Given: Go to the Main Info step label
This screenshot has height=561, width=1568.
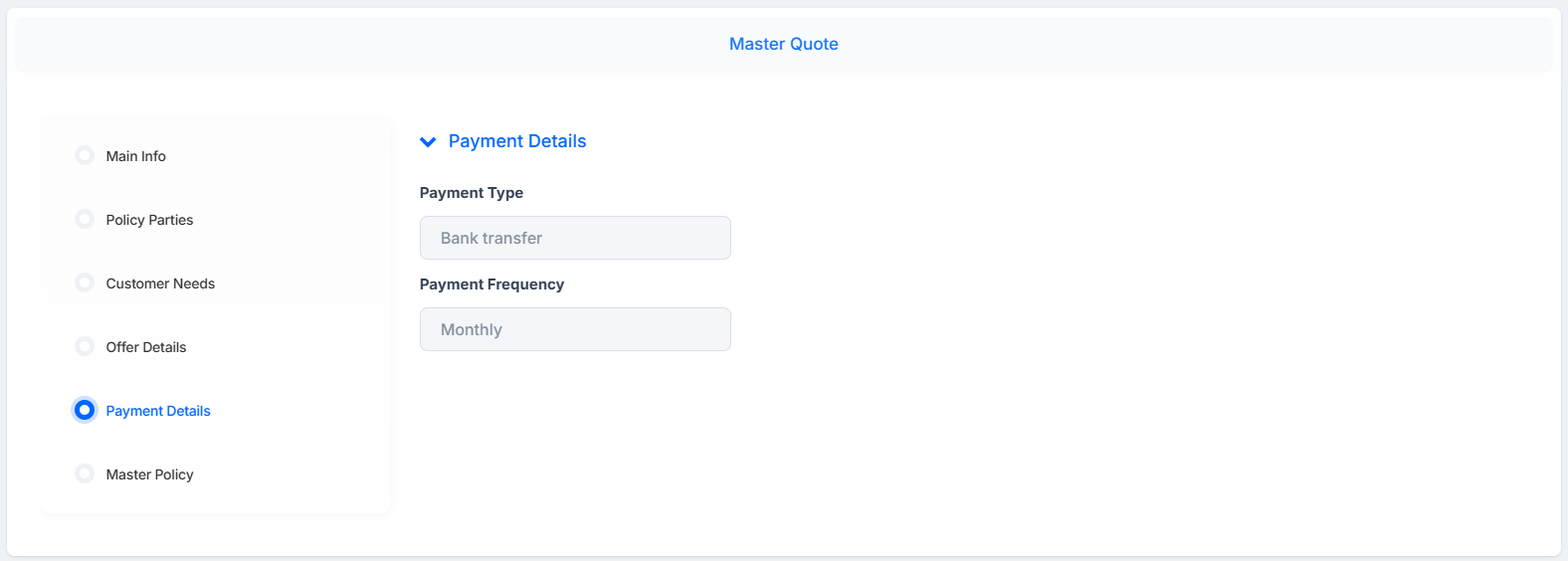Looking at the screenshot, I should pos(136,156).
